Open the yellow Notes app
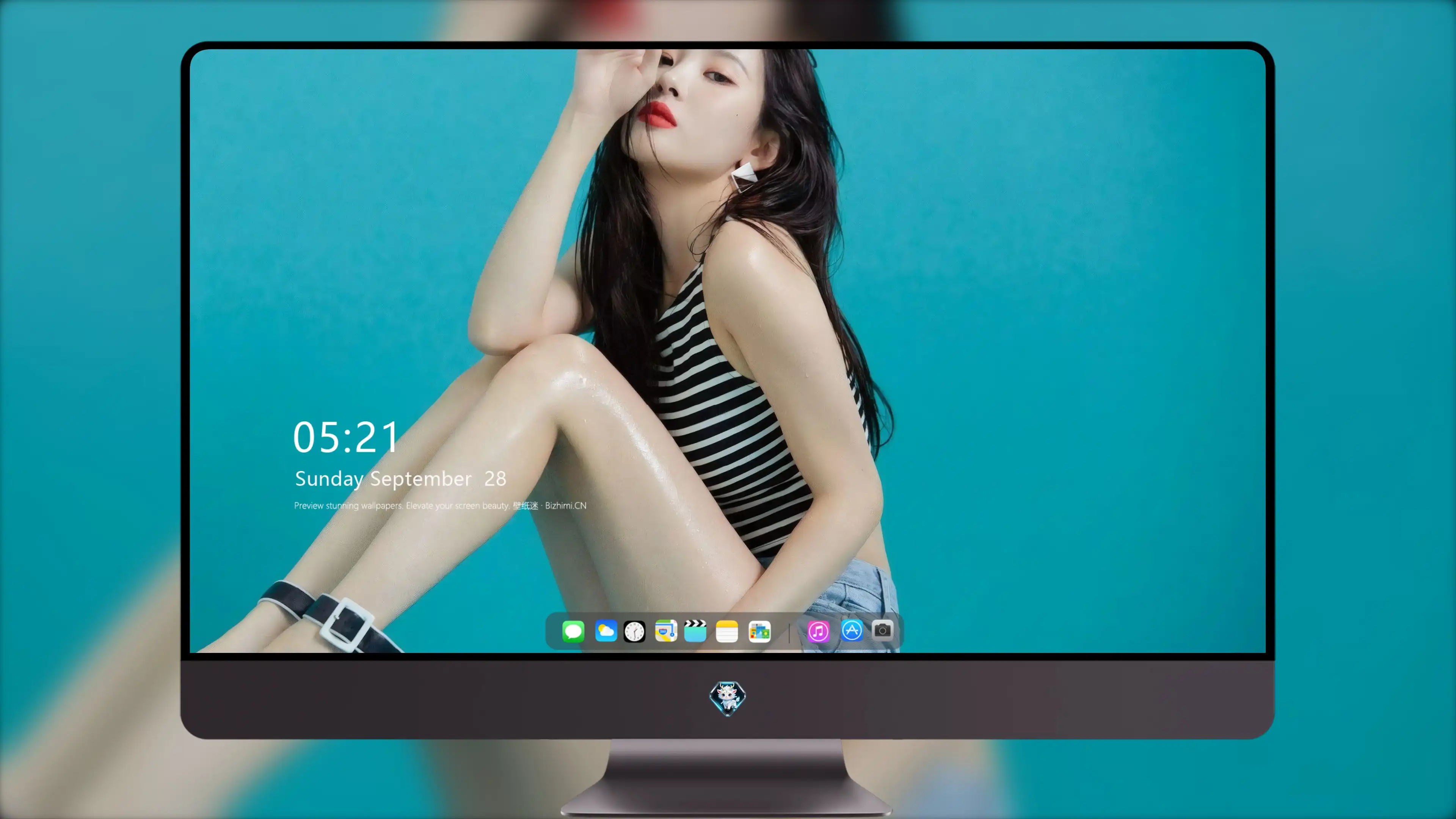The width and height of the screenshot is (1456, 819). [x=727, y=631]
